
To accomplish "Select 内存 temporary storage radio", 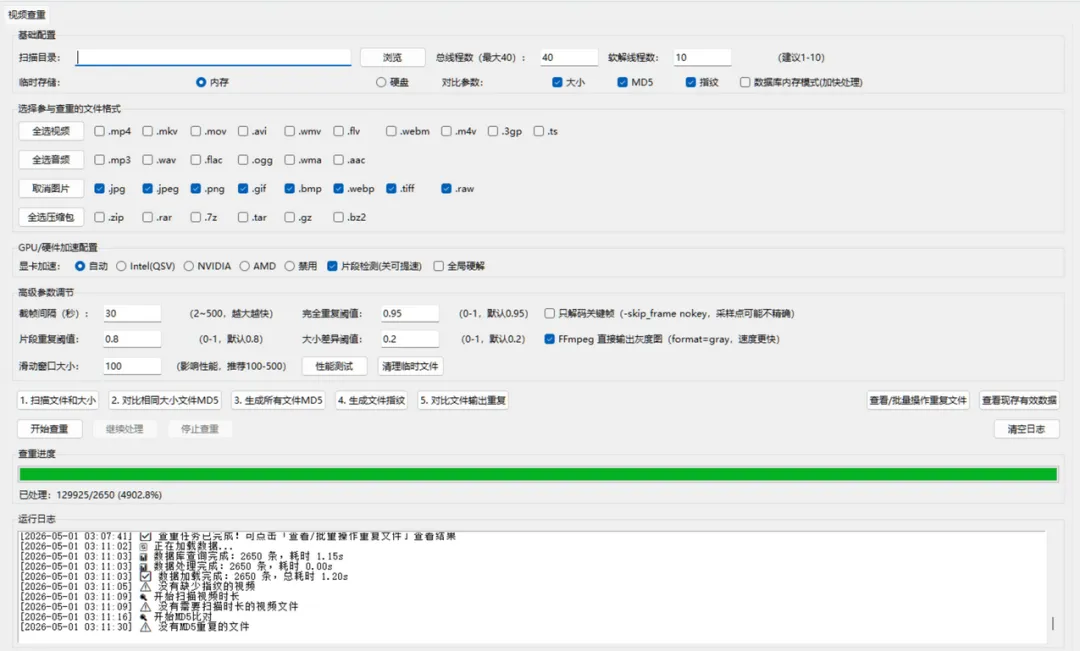I will tap(201, 82).
